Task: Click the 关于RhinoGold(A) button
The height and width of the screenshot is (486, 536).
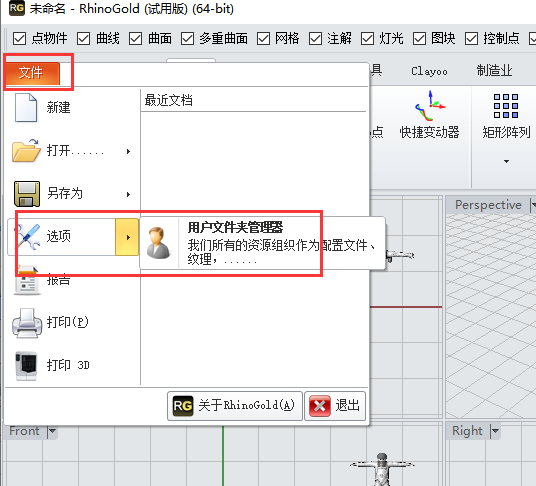Action: coord(235,406)
